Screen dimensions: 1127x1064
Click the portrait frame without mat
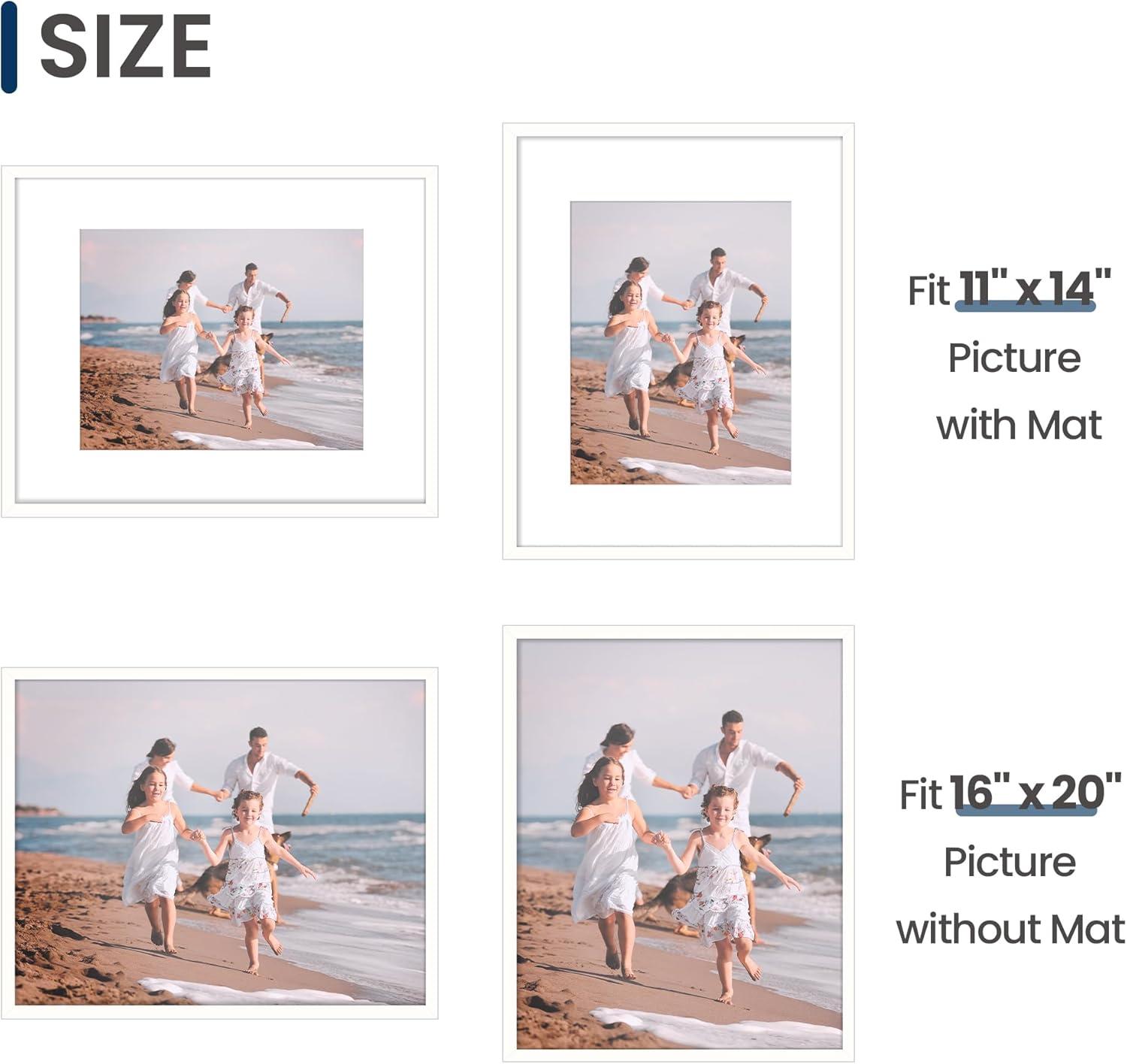tap(678, 843)
